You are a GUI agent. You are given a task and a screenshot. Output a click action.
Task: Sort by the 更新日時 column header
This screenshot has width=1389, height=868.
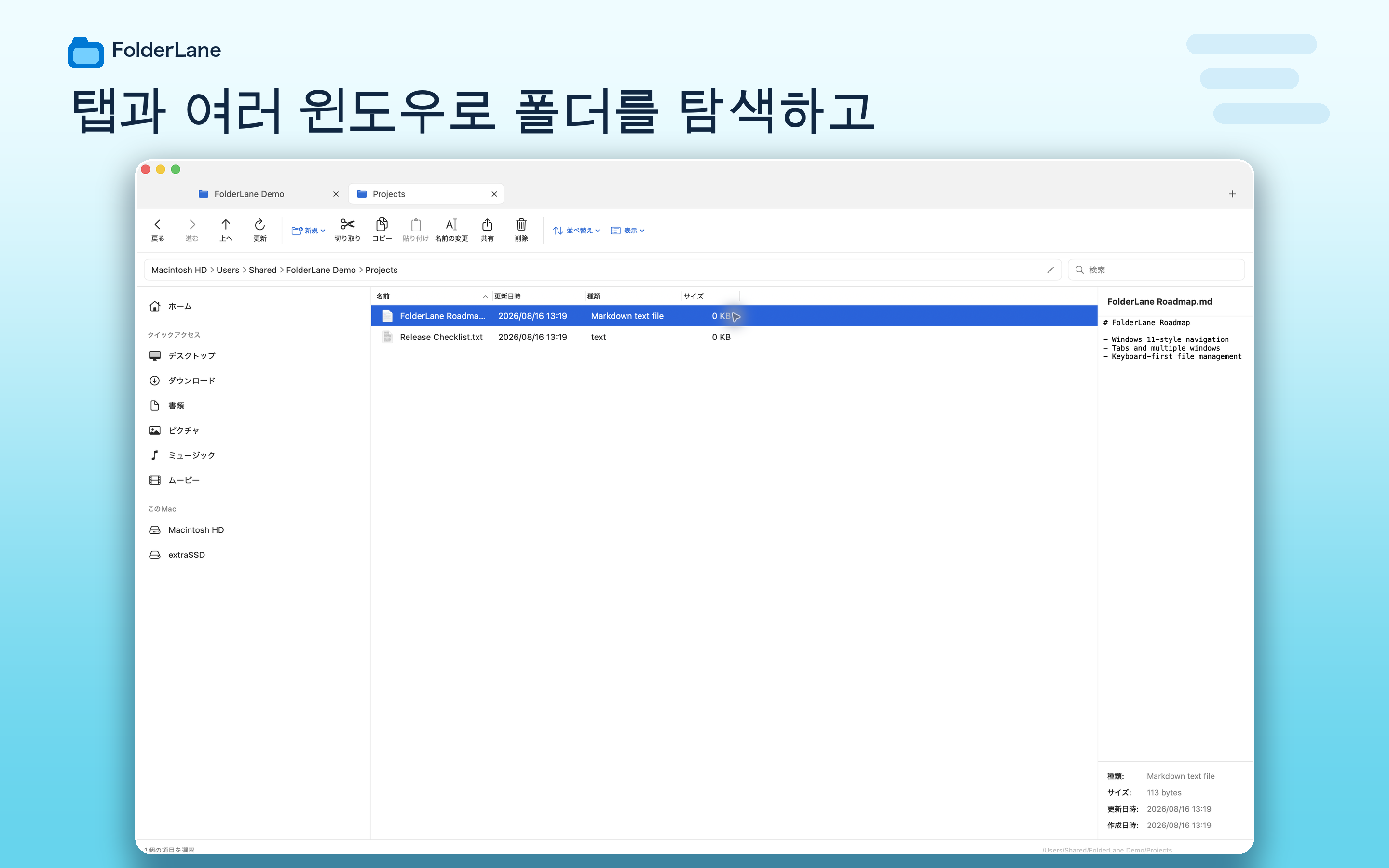pyautogui.click(x=538, y=296)
